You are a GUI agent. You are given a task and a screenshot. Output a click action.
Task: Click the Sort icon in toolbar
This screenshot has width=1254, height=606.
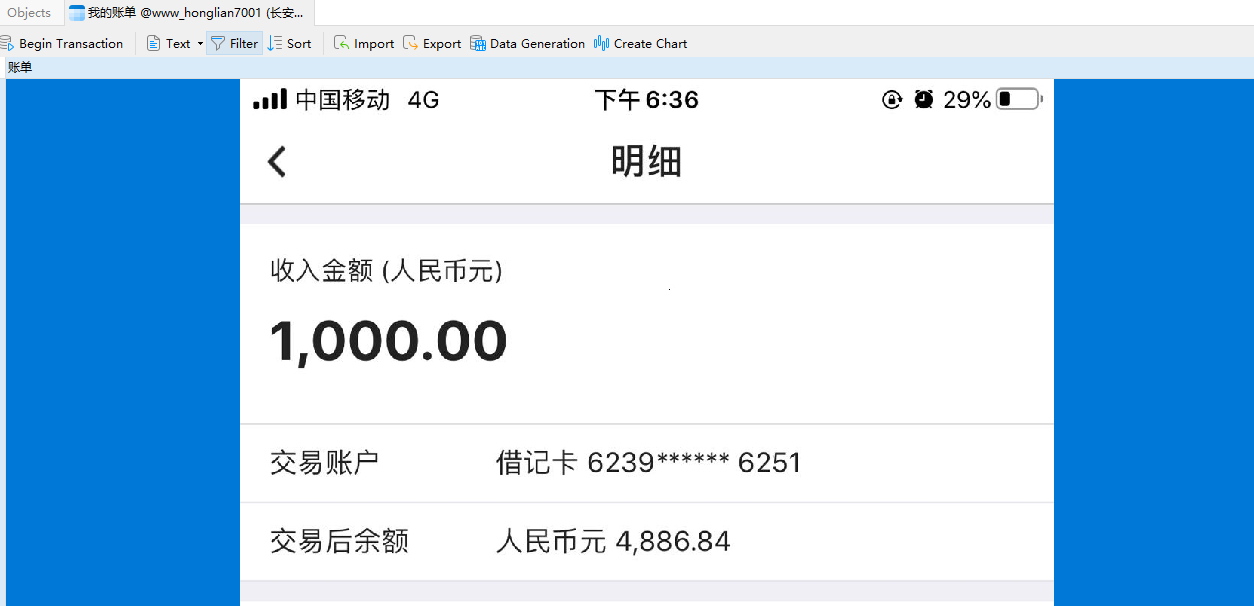point(276,43)
